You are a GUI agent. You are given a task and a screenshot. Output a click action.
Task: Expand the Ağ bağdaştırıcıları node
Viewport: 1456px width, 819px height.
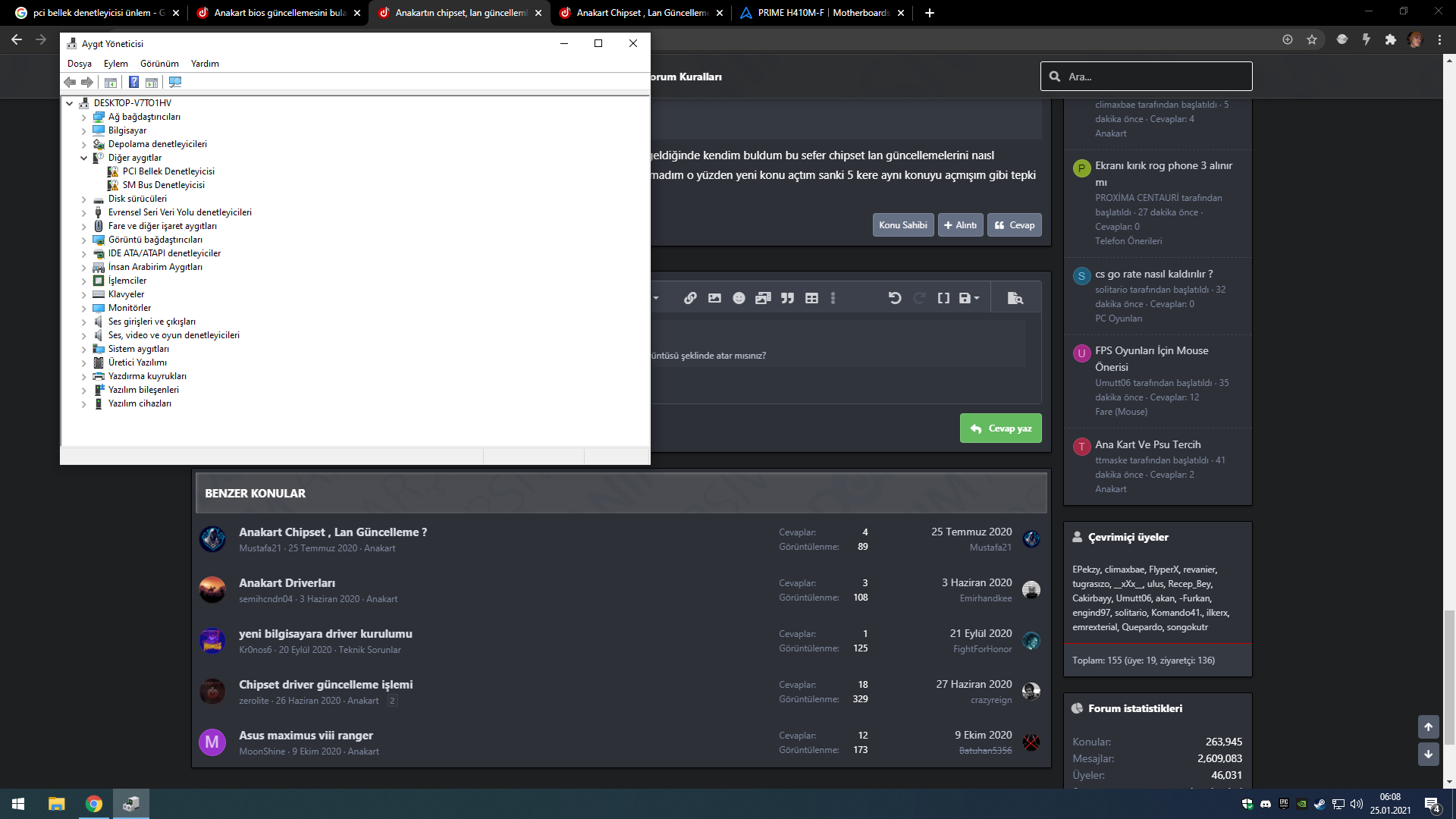click(84, 117)
